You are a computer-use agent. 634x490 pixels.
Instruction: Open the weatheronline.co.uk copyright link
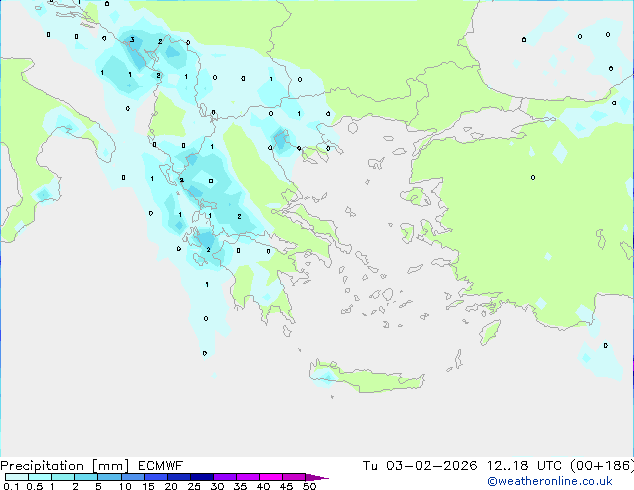pyautogui.click(x=550, y=481)
